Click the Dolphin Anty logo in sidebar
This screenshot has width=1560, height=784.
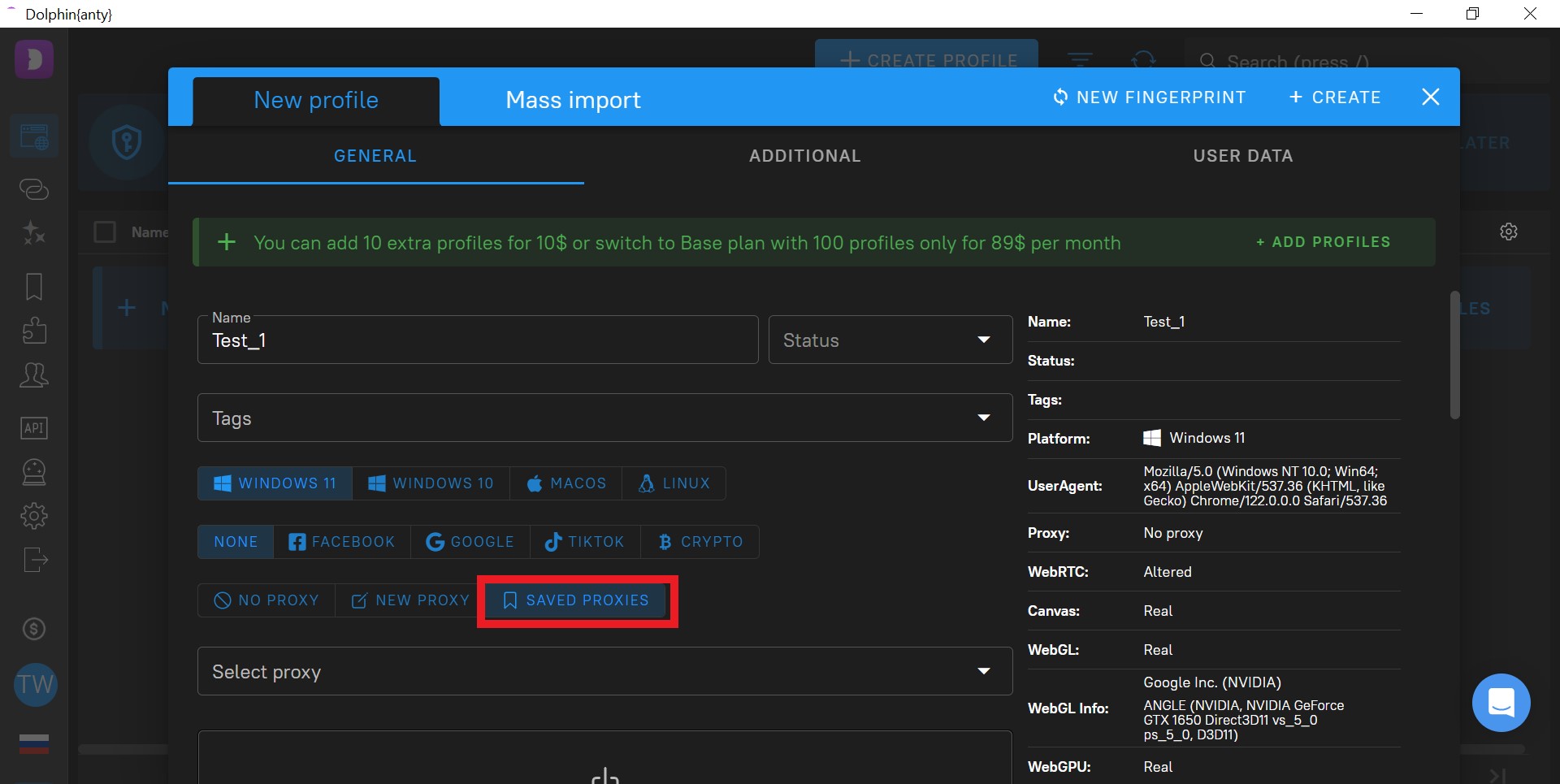tap(34, 59)
